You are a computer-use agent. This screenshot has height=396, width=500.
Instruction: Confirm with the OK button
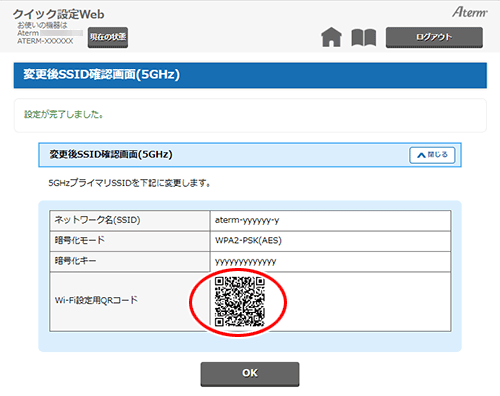point(250,374)
